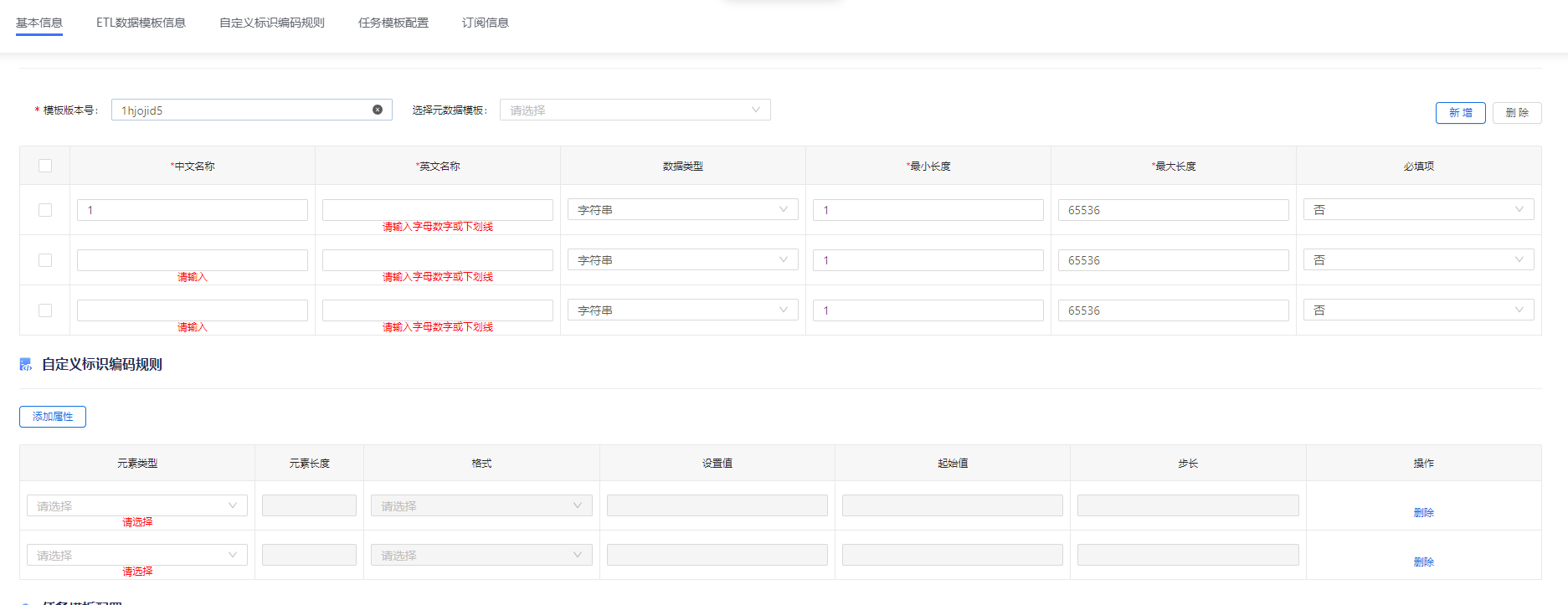
Task: Click first rule row 设置值 field
Action: click(717, 505)
